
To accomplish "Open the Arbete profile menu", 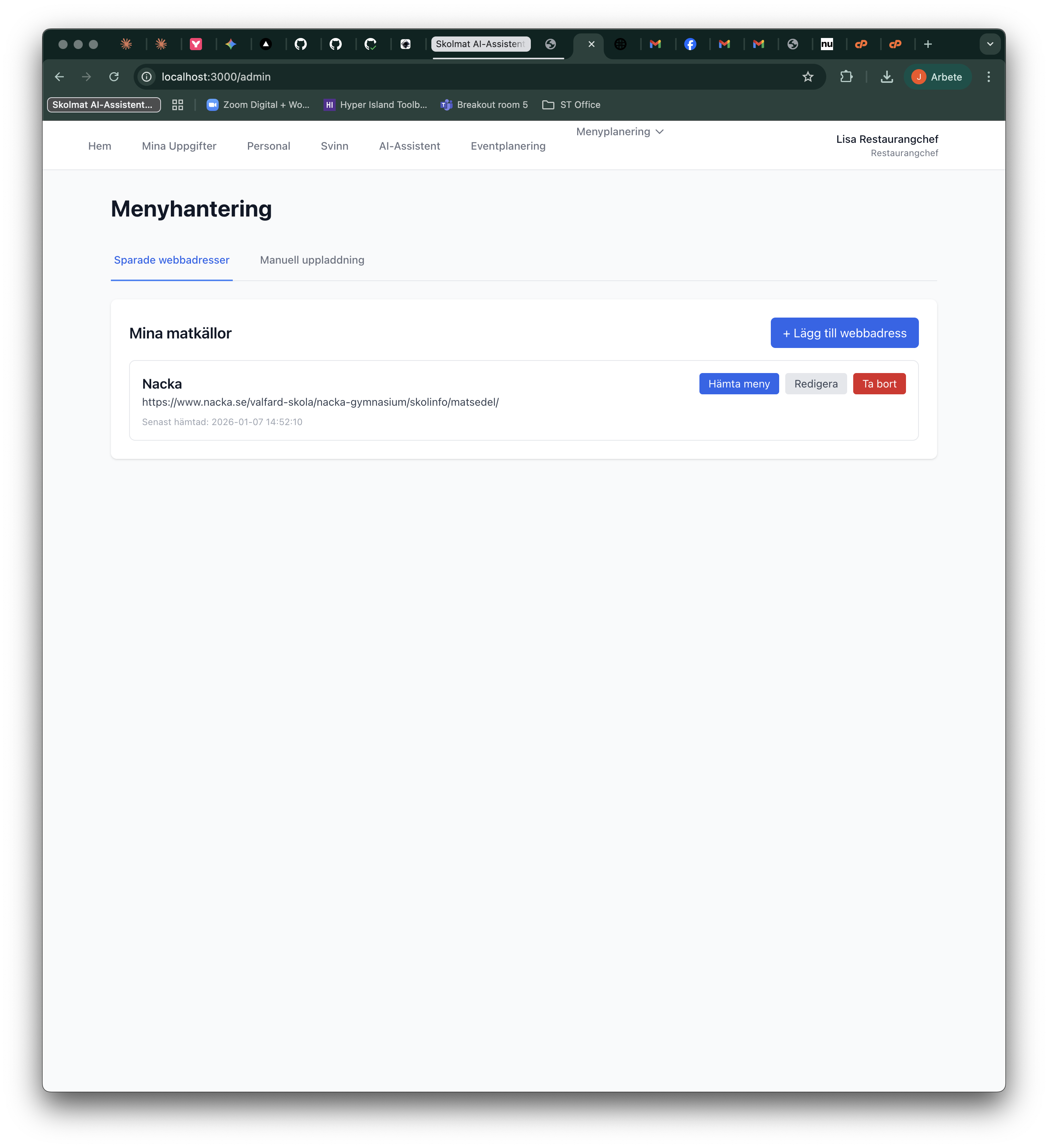I will click(937, 77).
